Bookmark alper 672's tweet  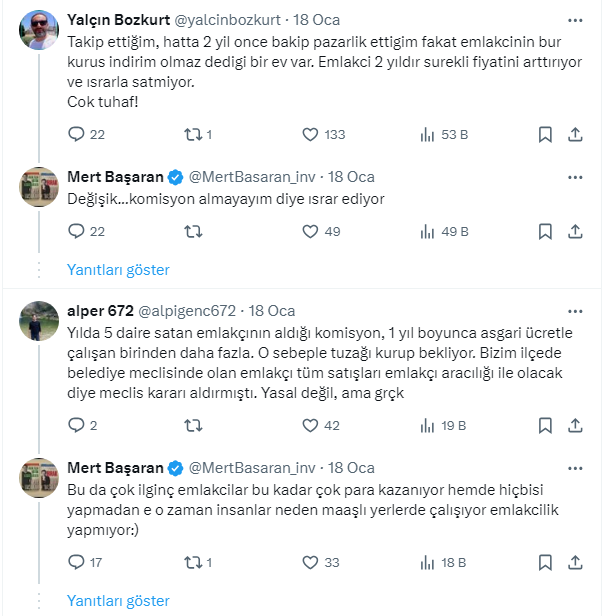545,425
